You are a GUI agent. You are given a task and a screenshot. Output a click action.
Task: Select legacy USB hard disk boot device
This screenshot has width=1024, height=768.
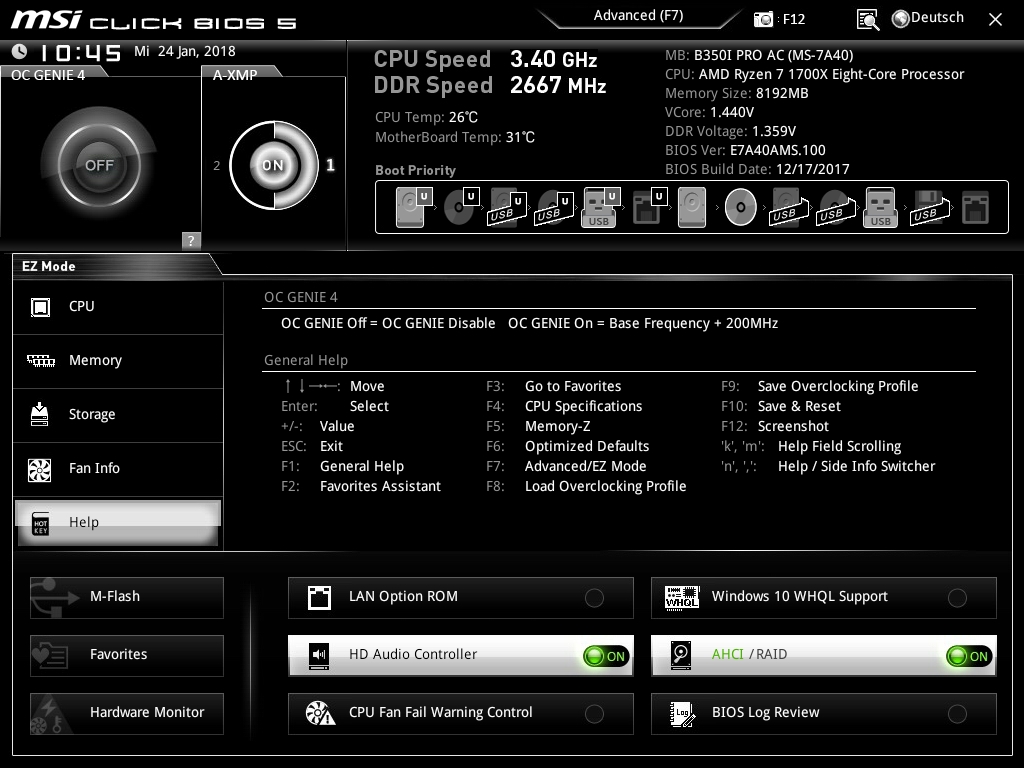tap(789, 208)
